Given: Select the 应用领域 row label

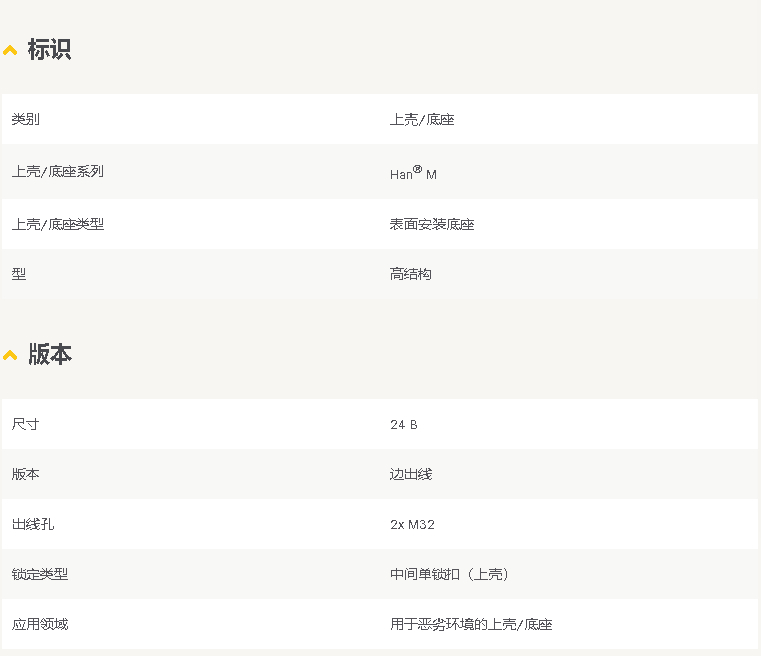Looking at the screenshot, I should [40, 624].
